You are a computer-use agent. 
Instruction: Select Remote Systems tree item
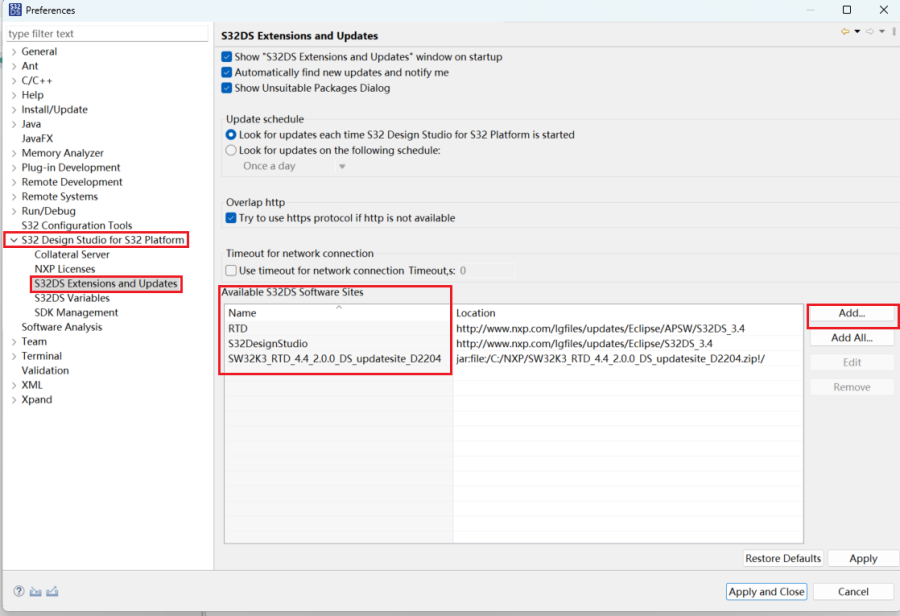click(60, 196)
